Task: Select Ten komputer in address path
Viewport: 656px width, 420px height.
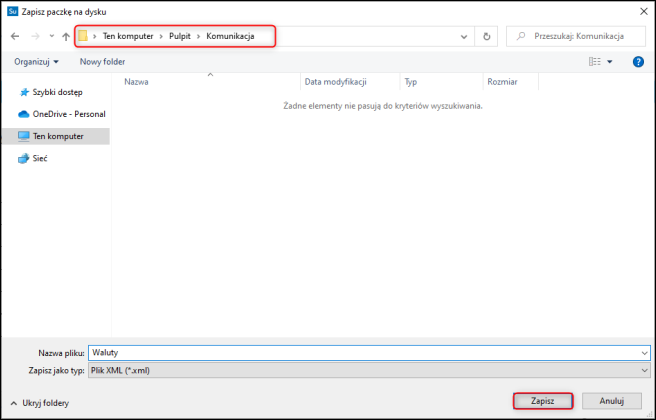Action: 128,36
